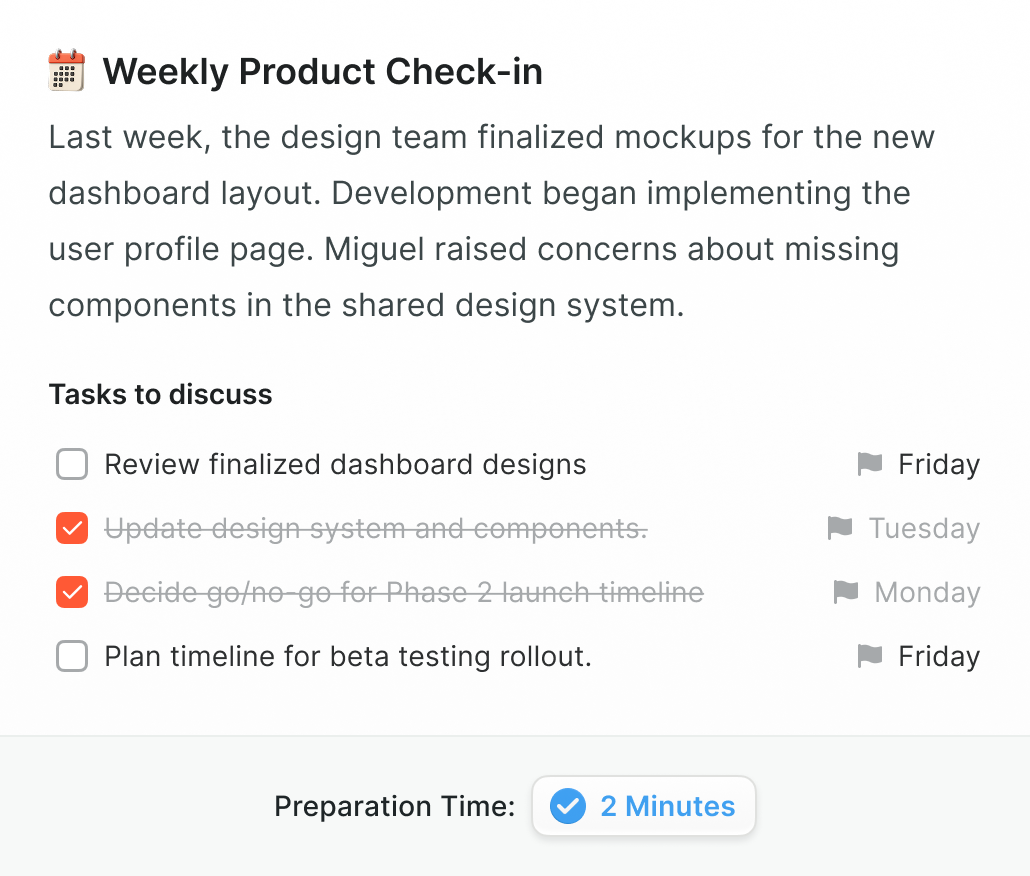Click the flag icon beside Monday
1030x876 pixels.
click(x=846, y=592)
